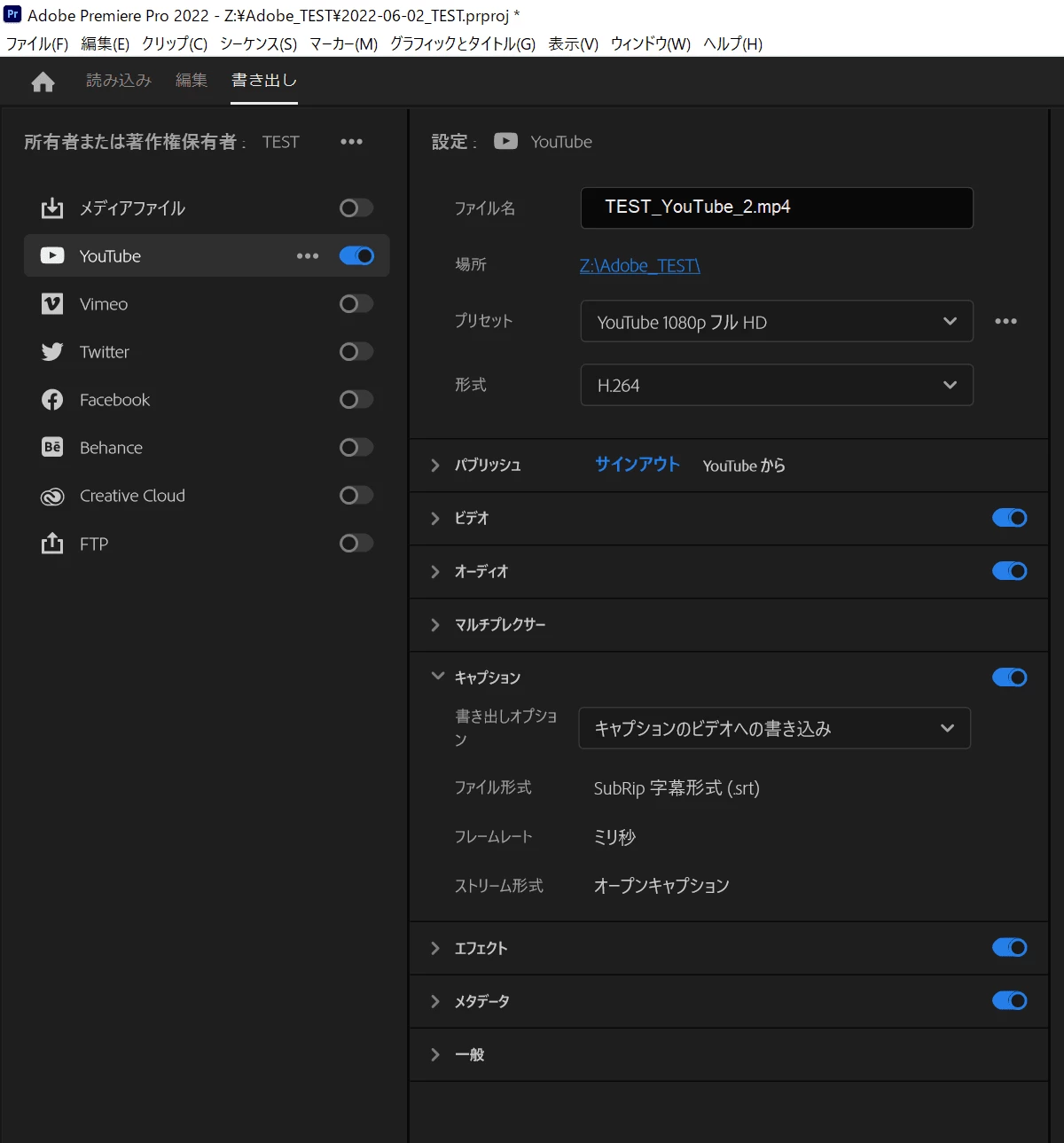Expand the オーディオ section

[x=435, y=572]
